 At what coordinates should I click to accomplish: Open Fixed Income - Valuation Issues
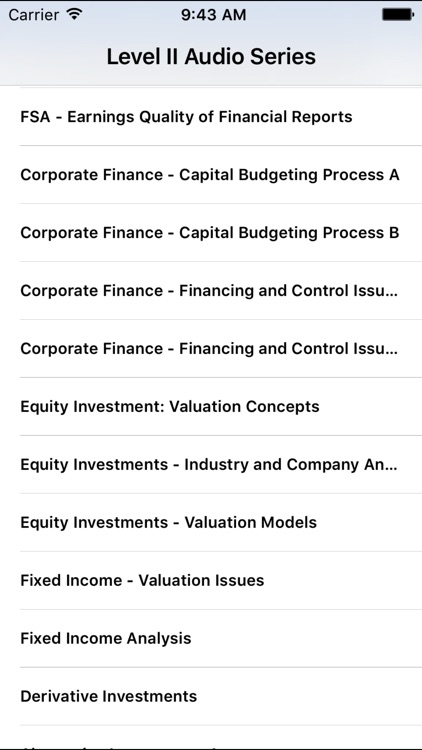[x=211, y=580]
